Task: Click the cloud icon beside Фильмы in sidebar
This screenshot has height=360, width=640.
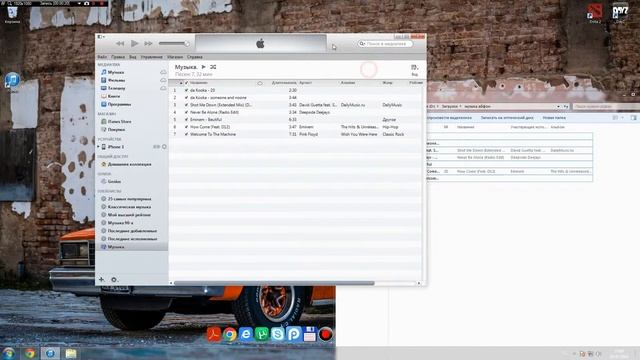Action: pos(163,80)
